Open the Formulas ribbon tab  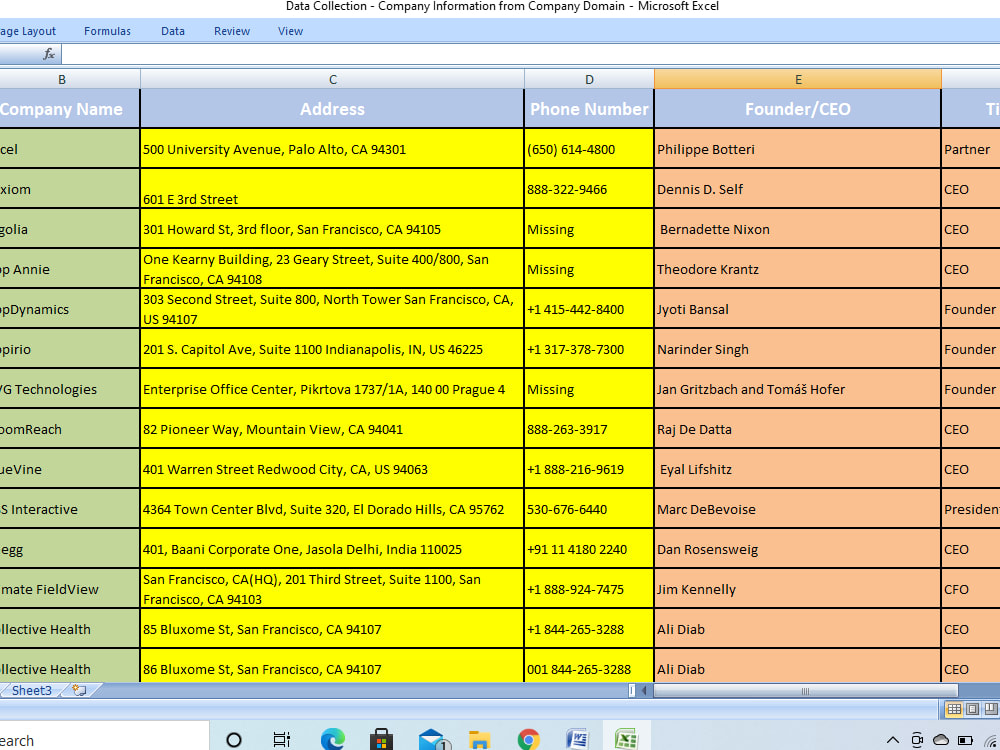click(107, 31)
